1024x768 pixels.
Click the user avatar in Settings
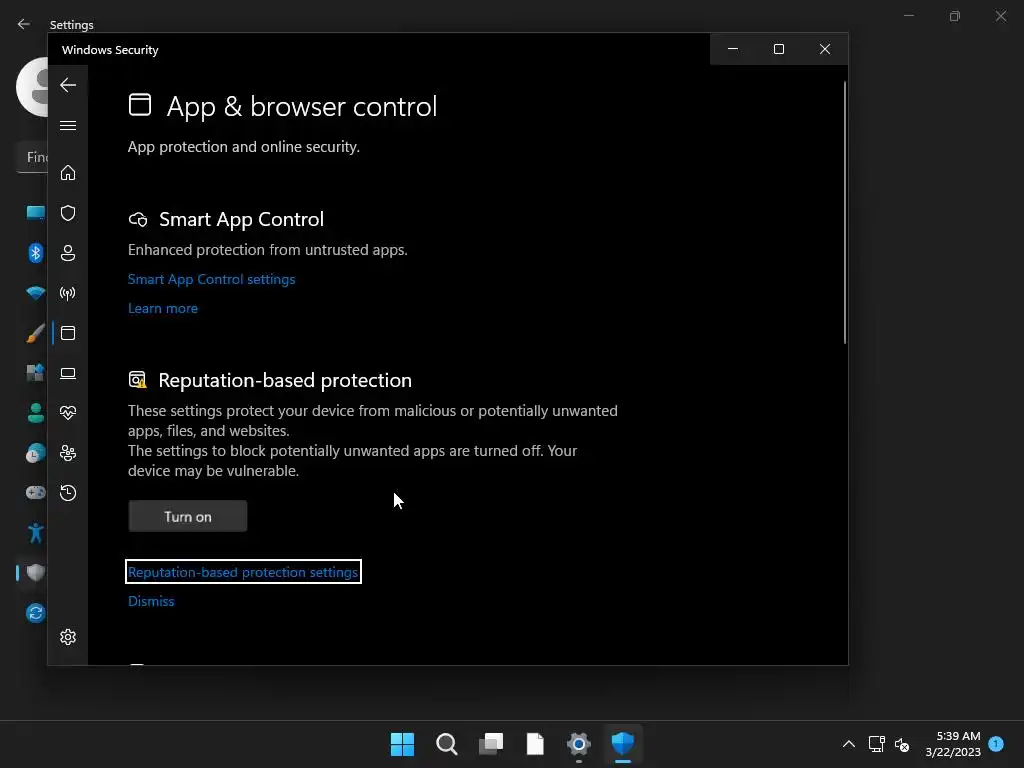click(x=32, y=87)
